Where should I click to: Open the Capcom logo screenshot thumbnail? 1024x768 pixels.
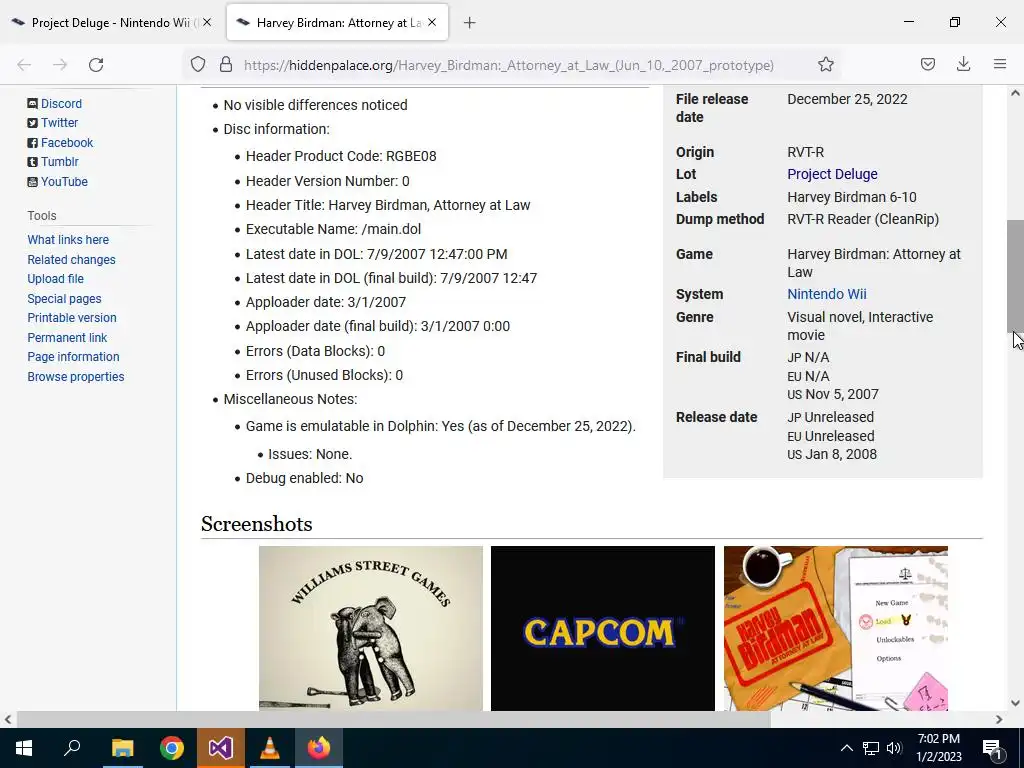[x=603, y=628]
